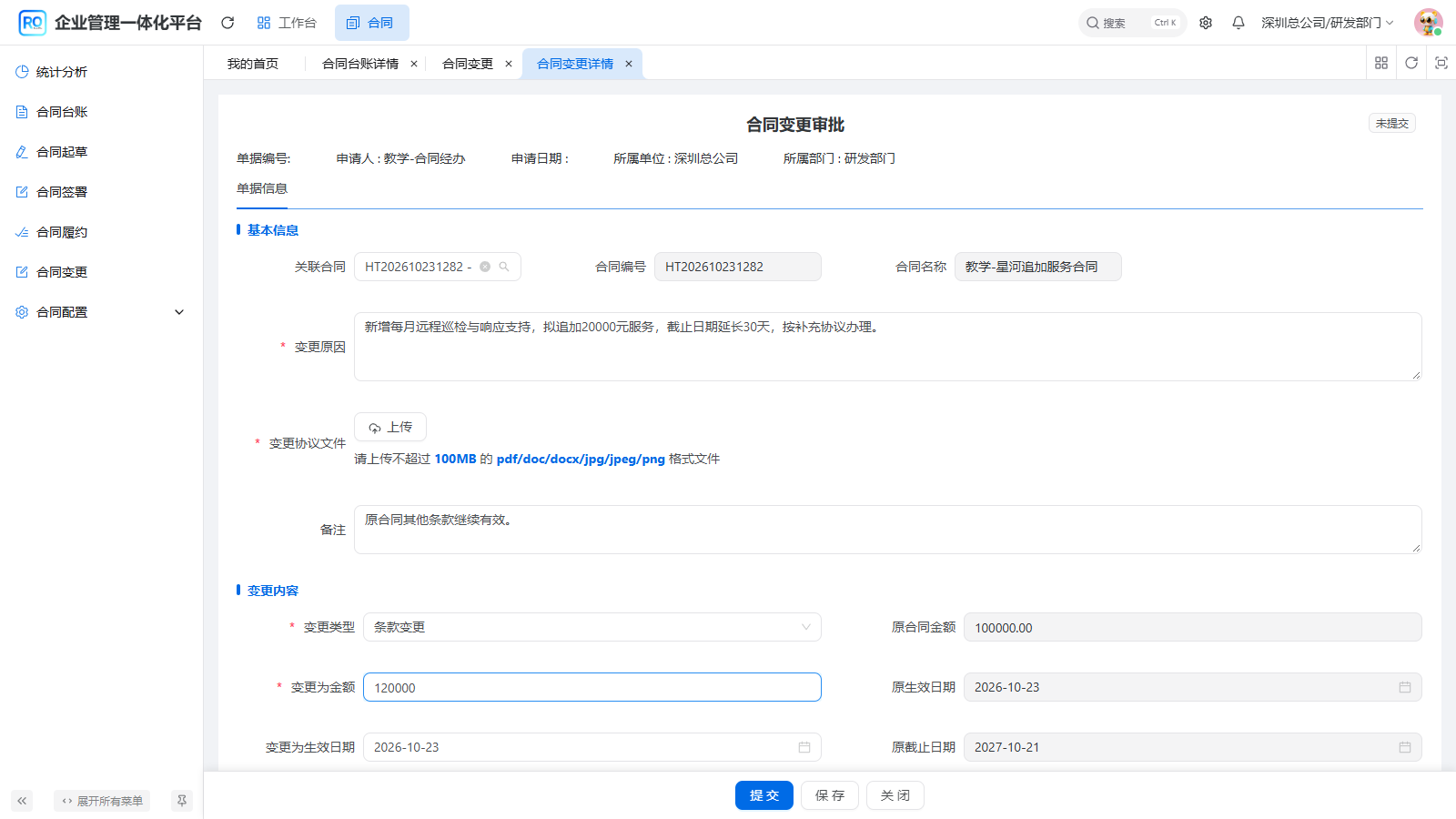Close the 合同变更详情 tab
This screenshot has height=819, width=1456.
[x=629, y=64]
